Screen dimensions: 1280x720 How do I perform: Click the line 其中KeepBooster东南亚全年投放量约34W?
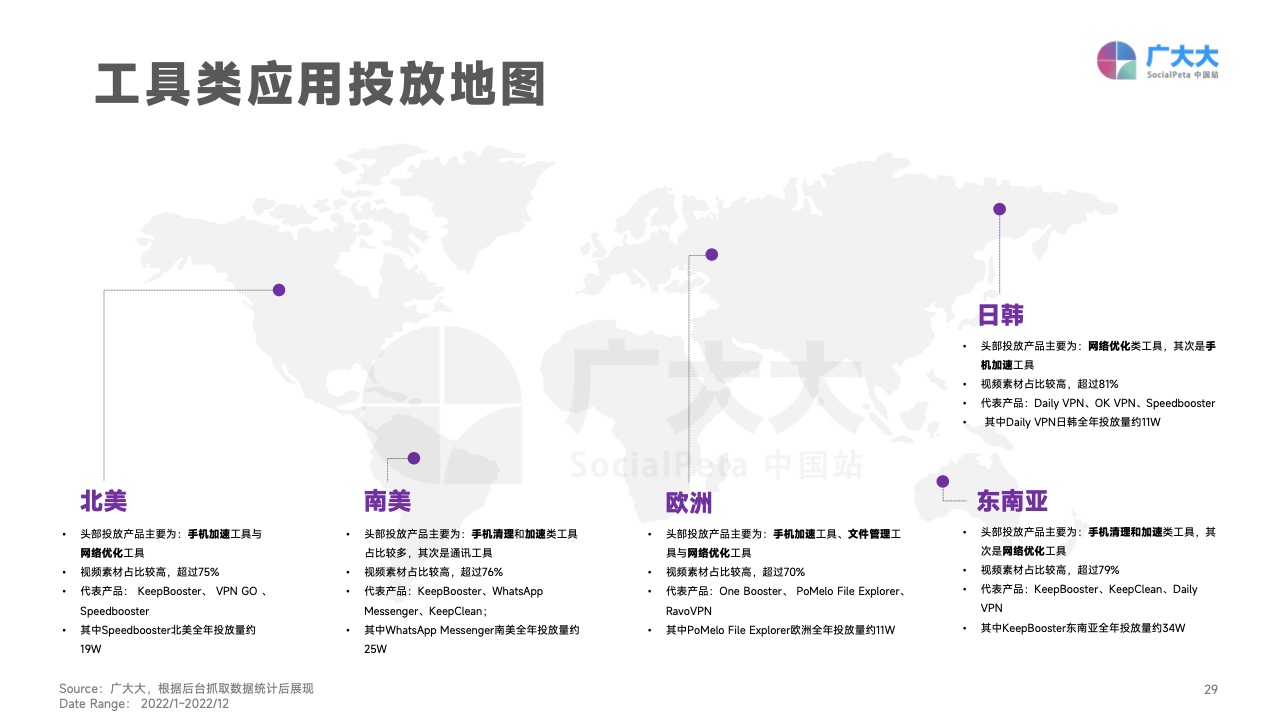pos(1082,628)
